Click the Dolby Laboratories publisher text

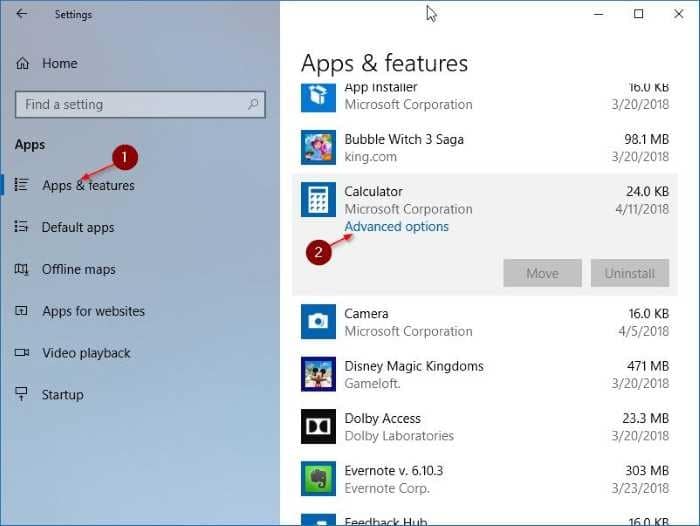point(399,436)
